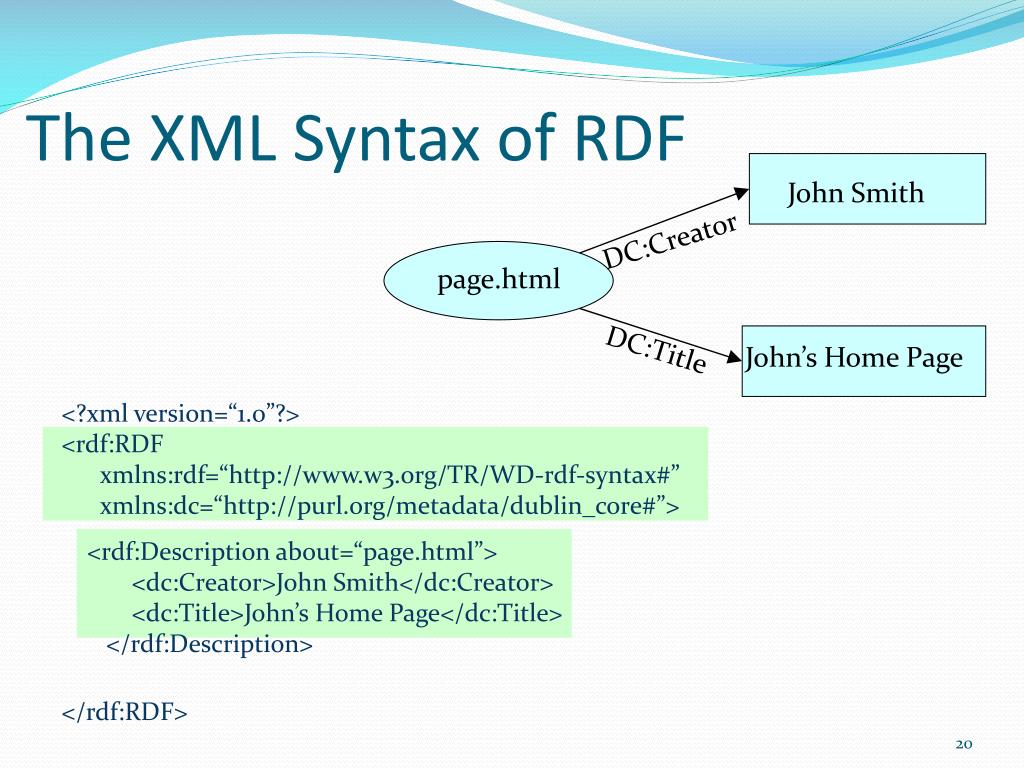
Task: Click the rdf:Description about="page.html" line
Action: coord(292,552)
